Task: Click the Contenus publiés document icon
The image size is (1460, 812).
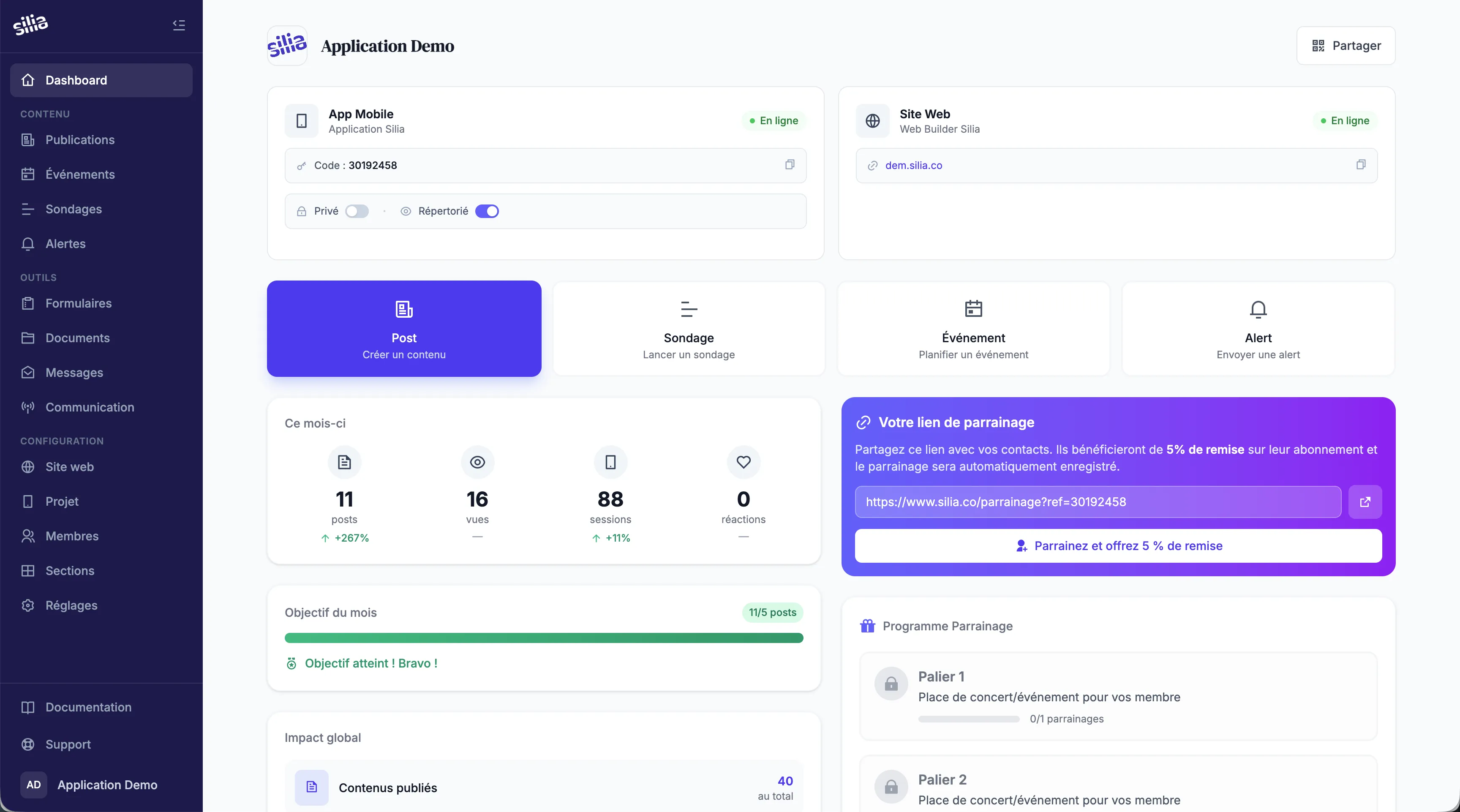Action: click(311, 787)
